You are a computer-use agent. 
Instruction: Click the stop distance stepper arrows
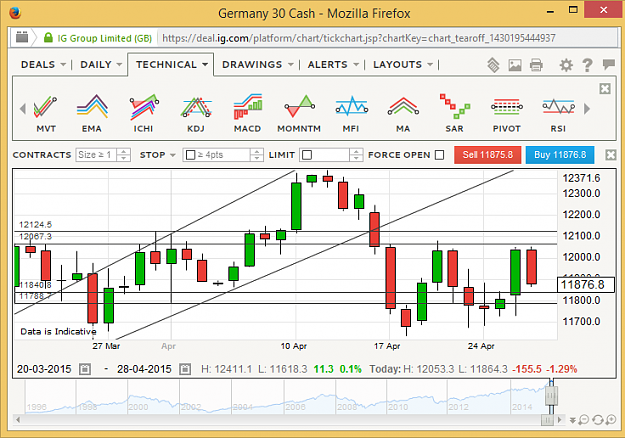tap(257, 155)
